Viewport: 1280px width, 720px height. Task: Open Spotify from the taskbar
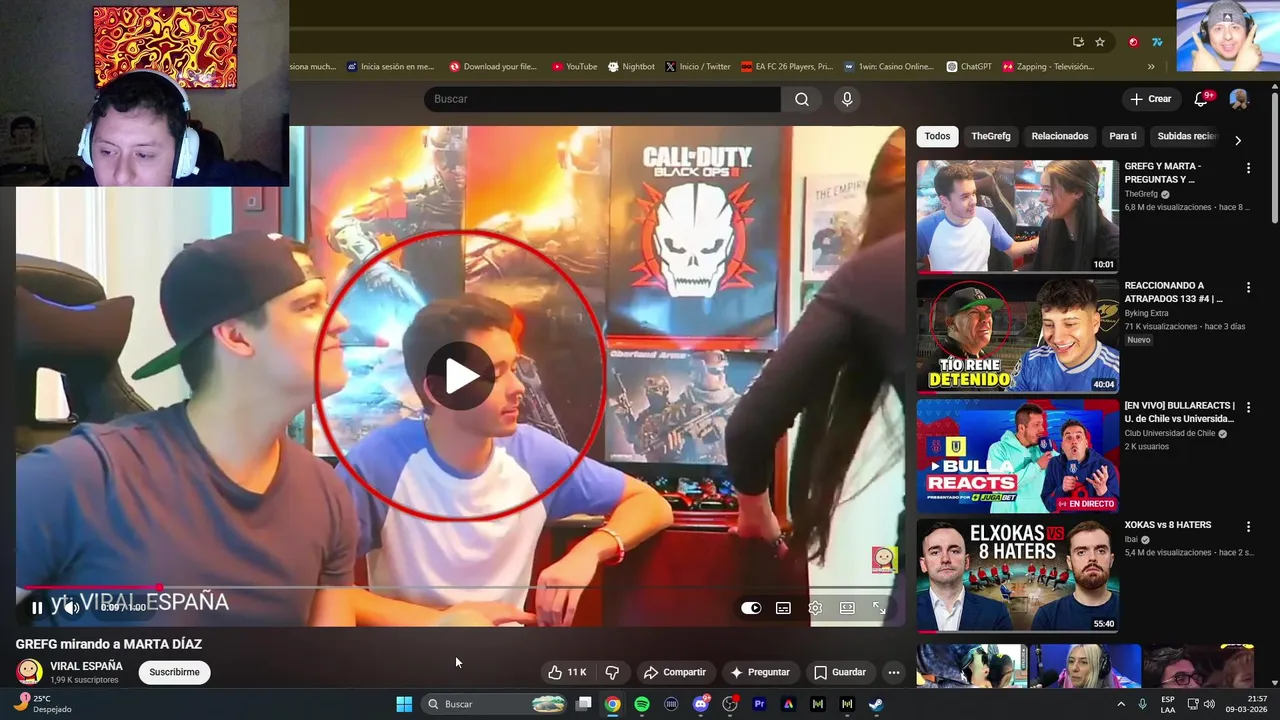point(642,704)
